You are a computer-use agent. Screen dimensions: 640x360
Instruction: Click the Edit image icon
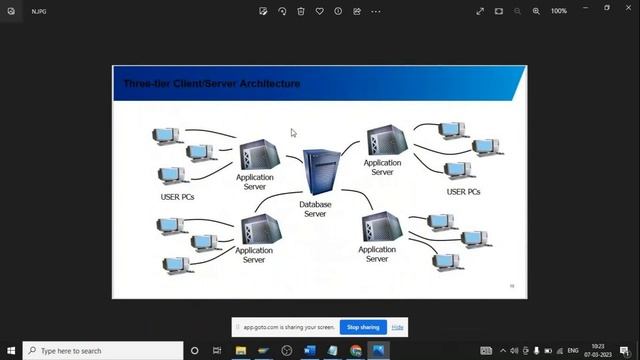[x=263, y=11]
